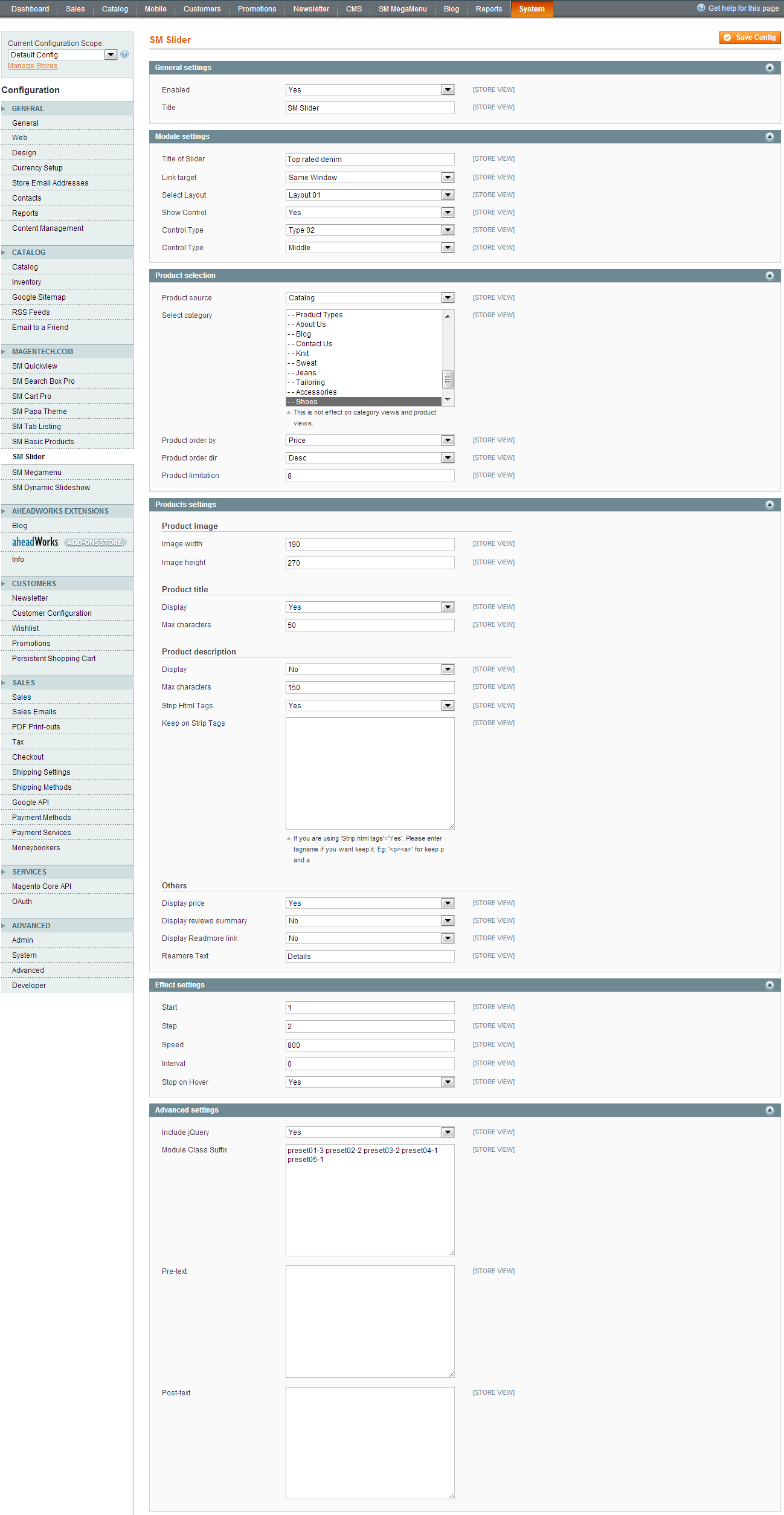
Task: Click the scope help question icon
Action: [x=124, y=54]
